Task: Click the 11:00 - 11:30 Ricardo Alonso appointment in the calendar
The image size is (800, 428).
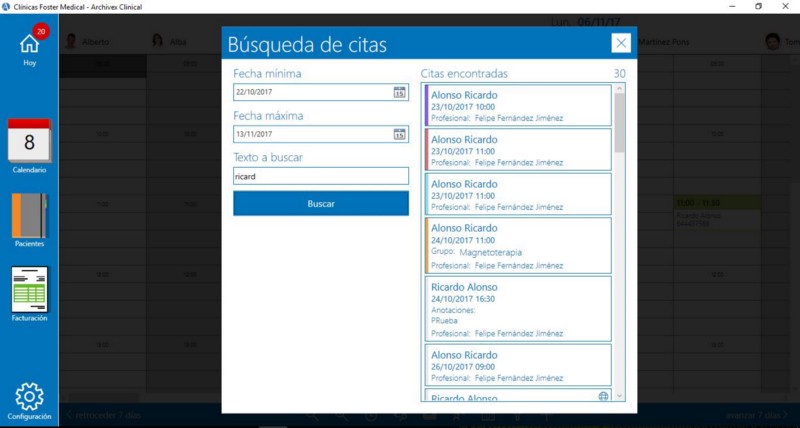Action: click(x=717, y=213)
